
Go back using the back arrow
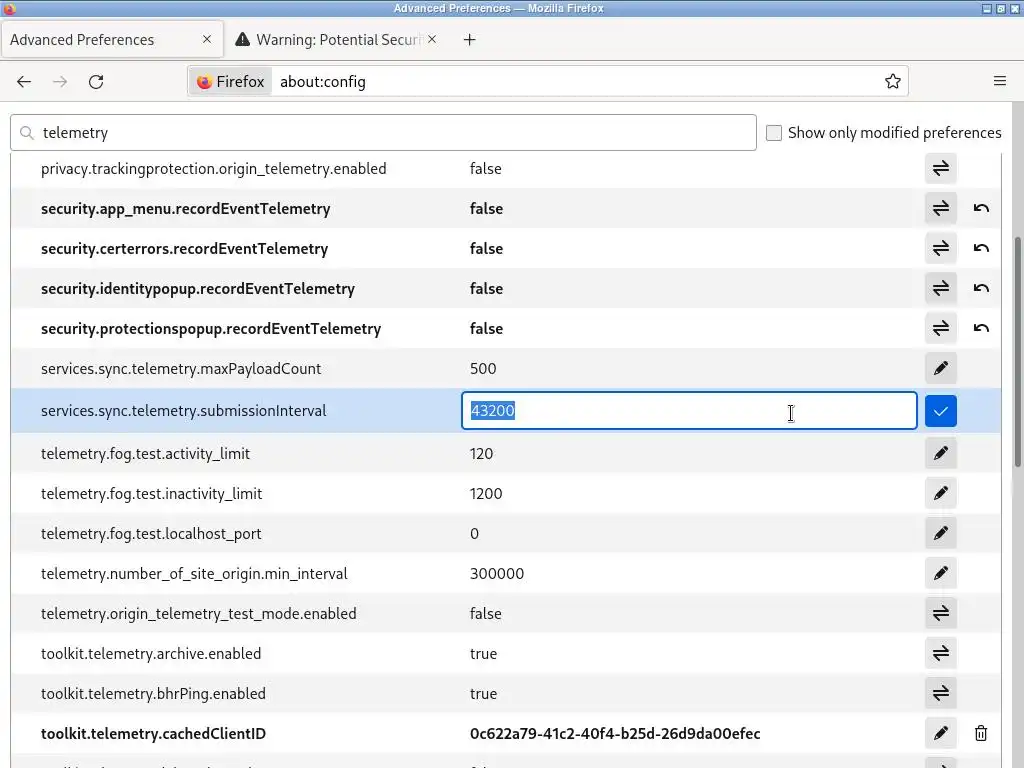click(24, 82)
